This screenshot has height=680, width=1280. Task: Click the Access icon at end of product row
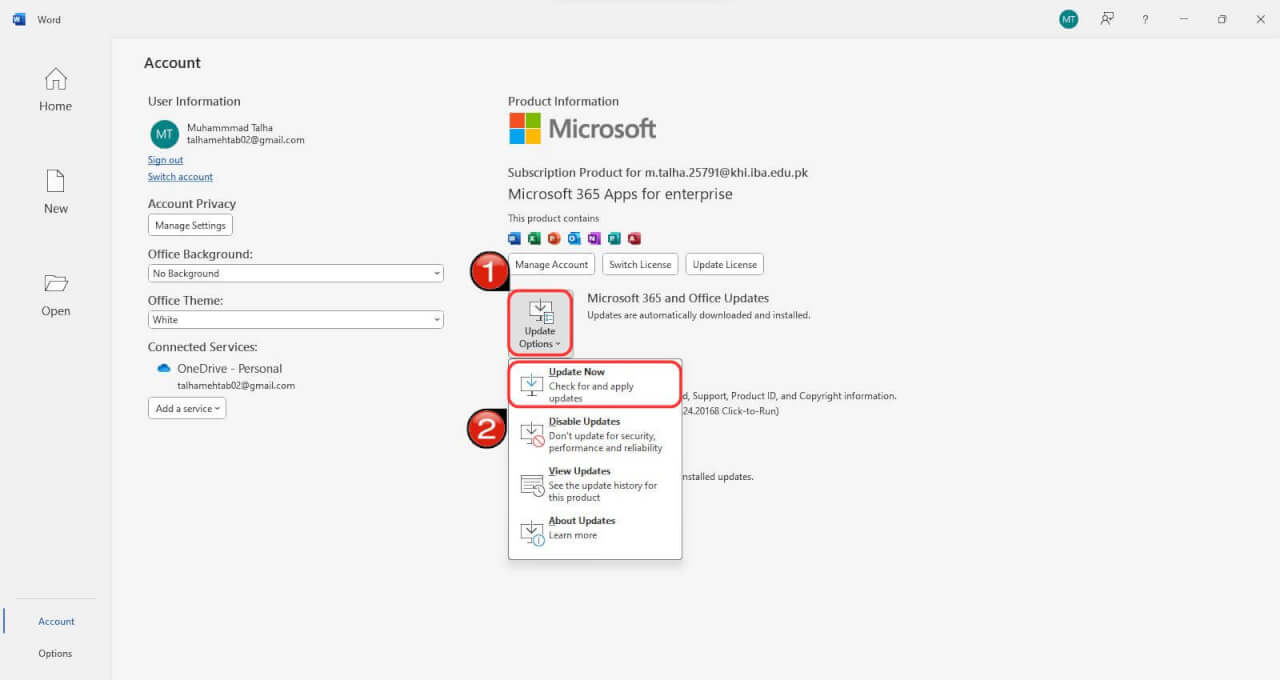tap(633, 238)
